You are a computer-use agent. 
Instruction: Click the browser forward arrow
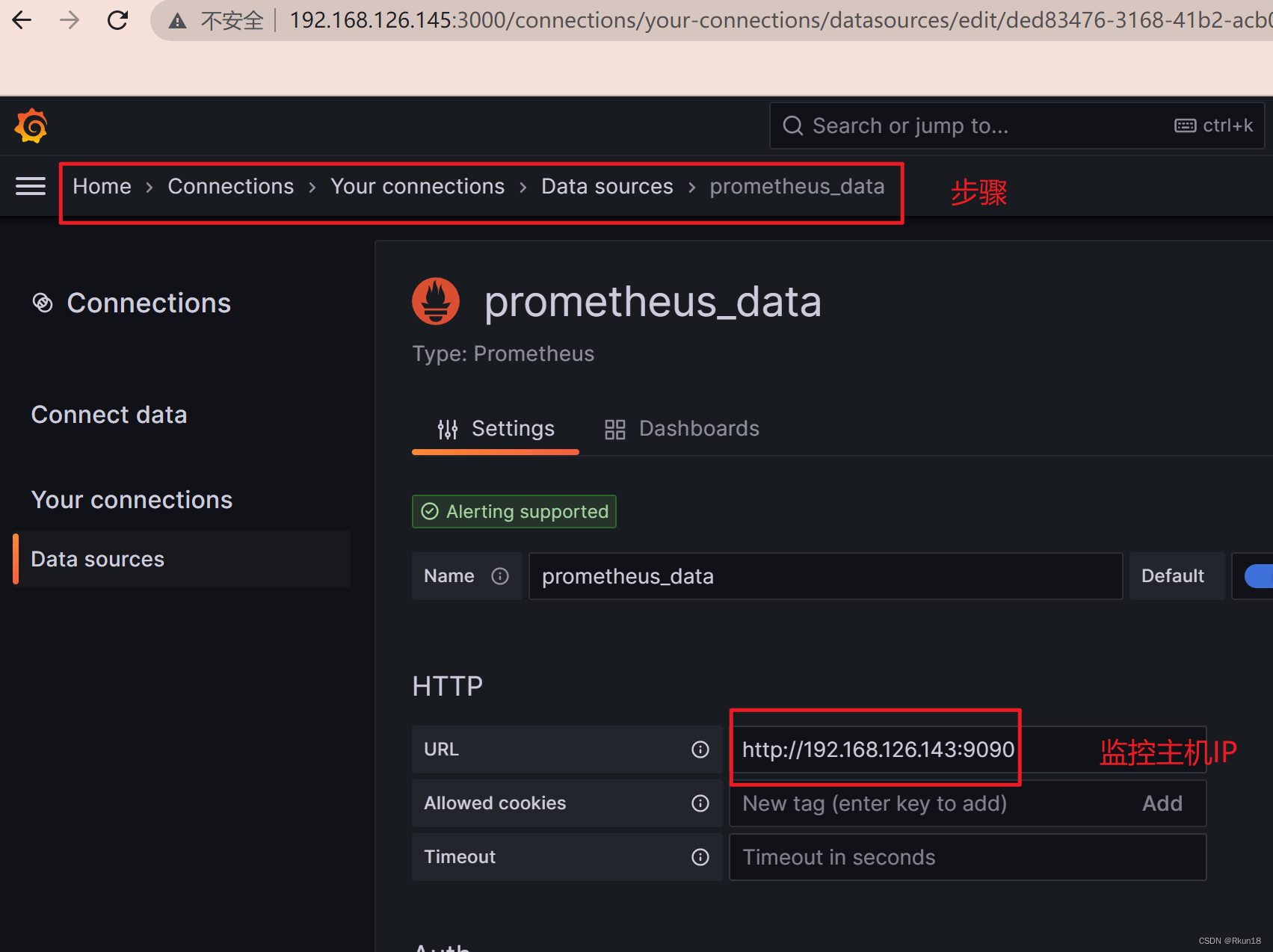click(70, 20)
